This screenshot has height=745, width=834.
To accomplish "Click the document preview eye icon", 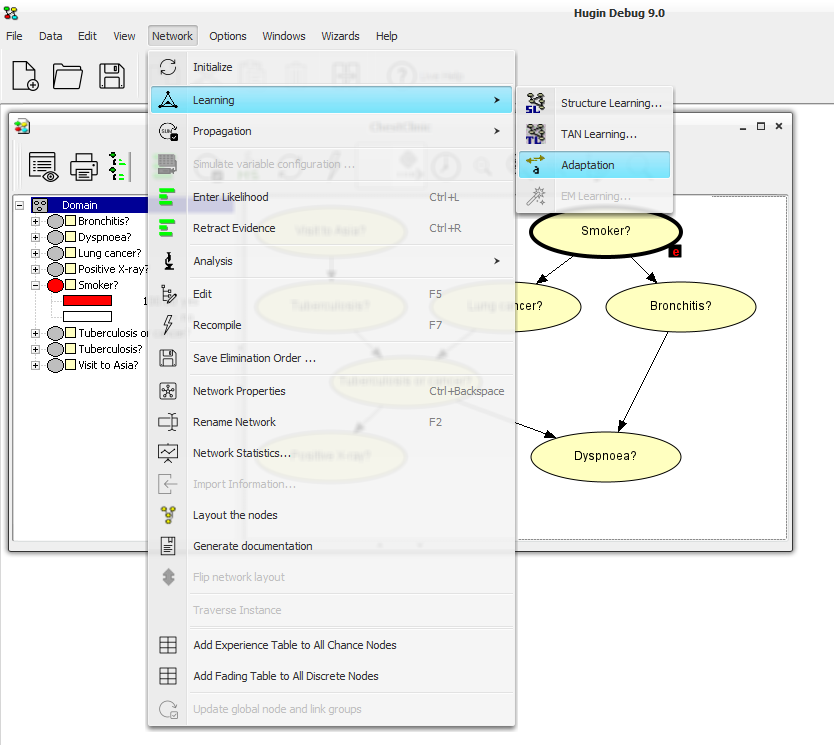I will click(43, 167).
